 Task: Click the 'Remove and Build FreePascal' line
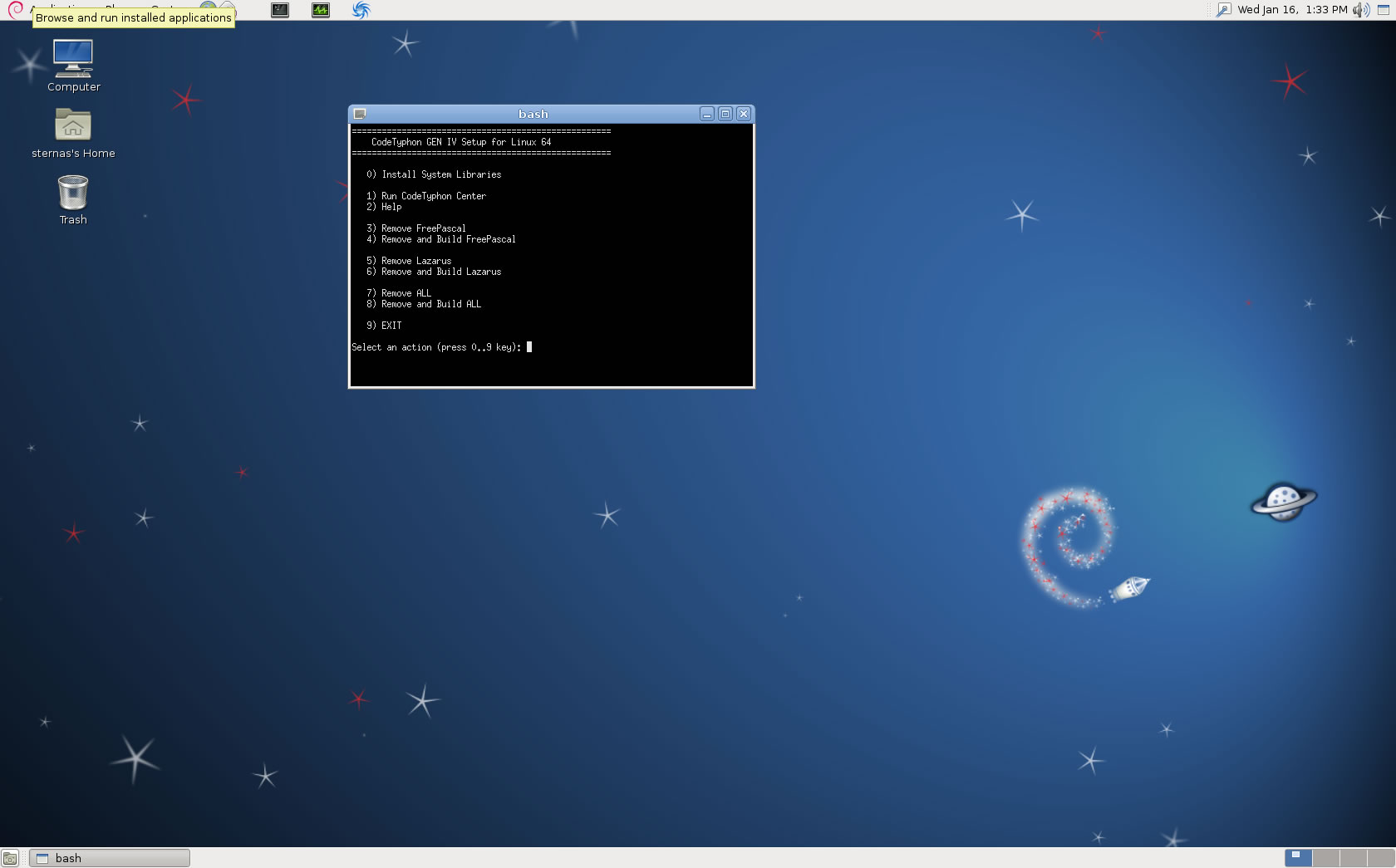point(441,239)
